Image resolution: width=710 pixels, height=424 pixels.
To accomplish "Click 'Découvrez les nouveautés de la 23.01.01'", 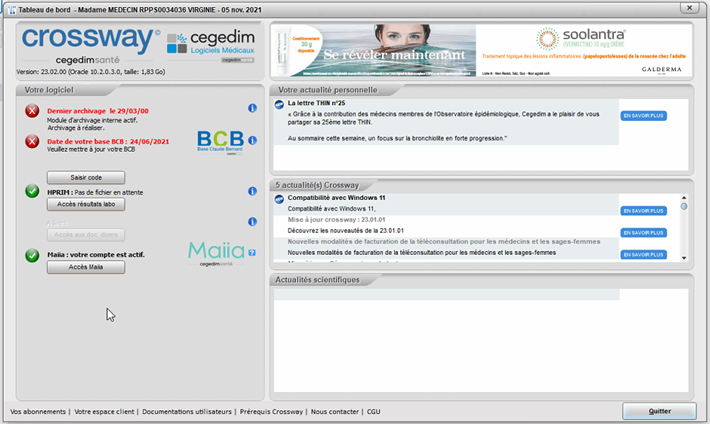I will pyautogui.click(x=345, y=231).
